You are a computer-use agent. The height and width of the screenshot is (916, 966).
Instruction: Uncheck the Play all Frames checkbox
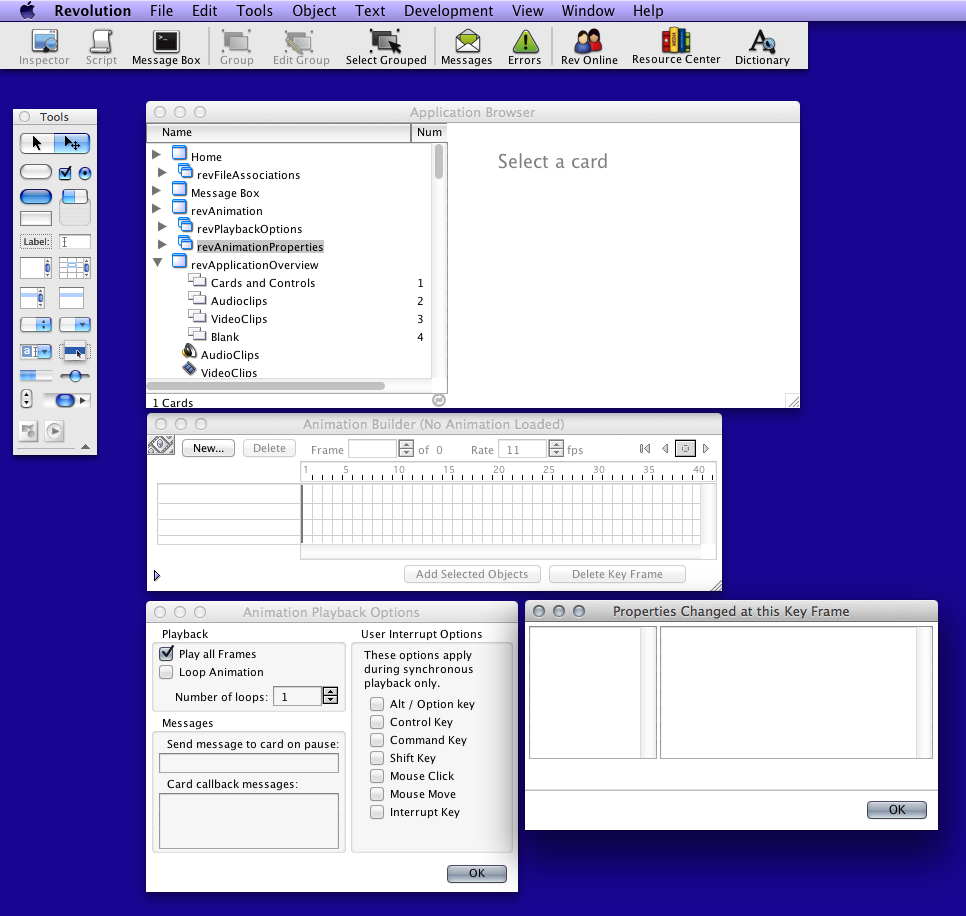(x=166, y=654)
